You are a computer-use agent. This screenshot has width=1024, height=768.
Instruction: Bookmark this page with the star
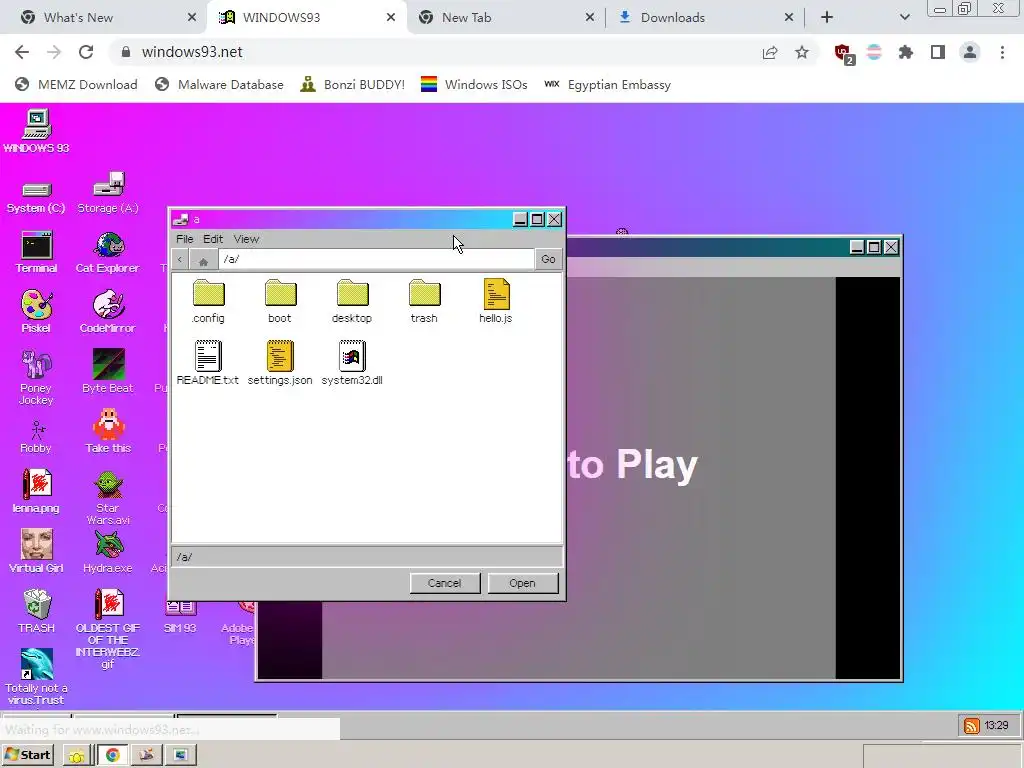(x=802, y=52)
